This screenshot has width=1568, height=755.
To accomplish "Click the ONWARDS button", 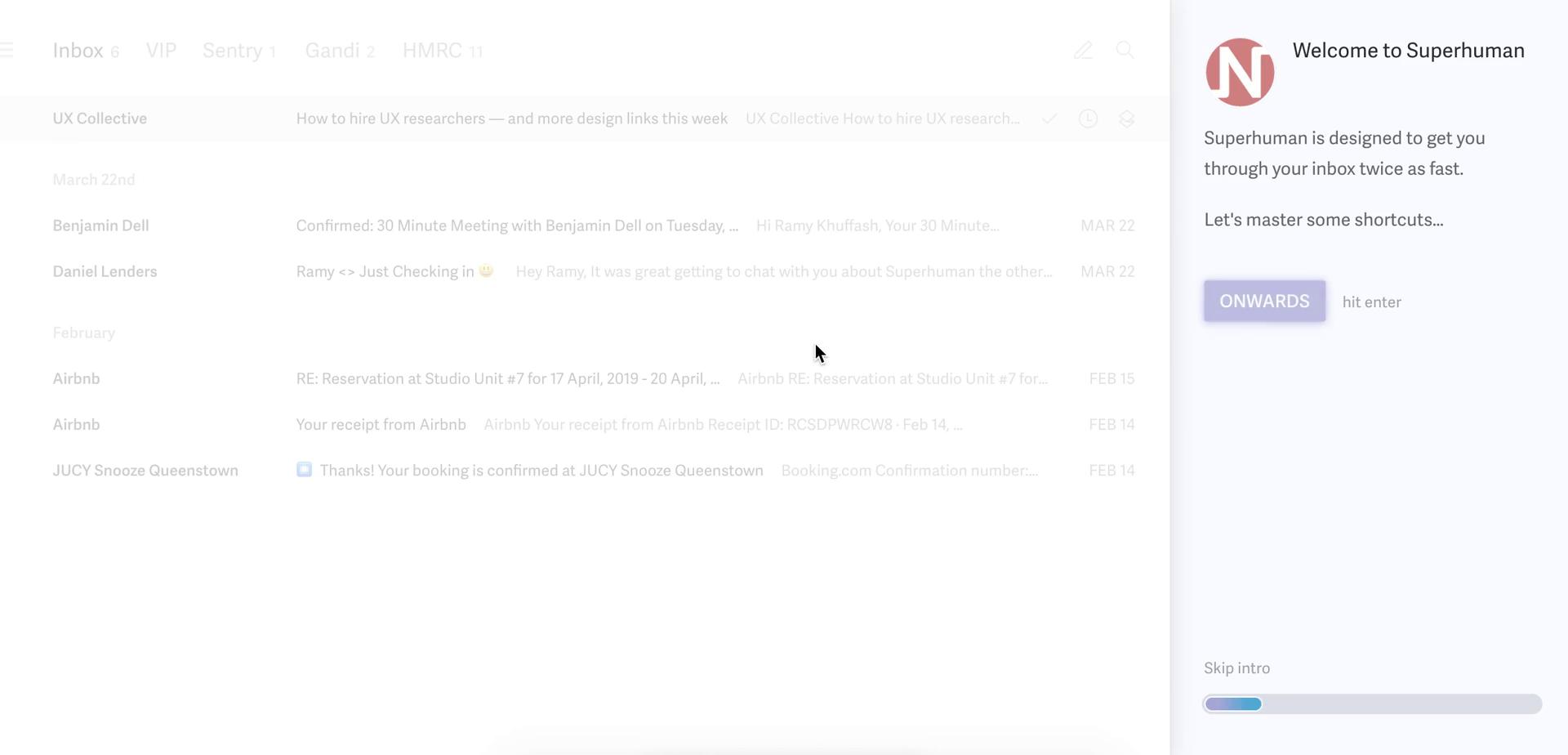I will pos(1264,301).
